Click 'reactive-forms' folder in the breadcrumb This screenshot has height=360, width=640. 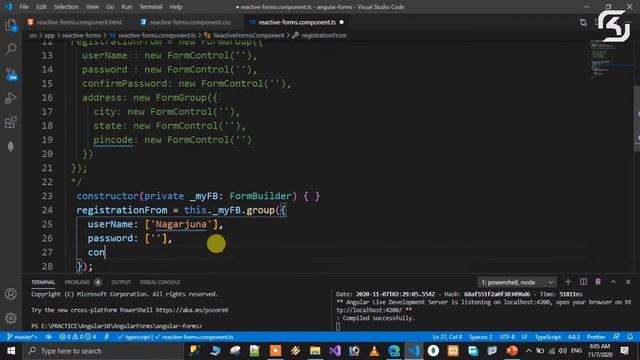coord(81,36)
